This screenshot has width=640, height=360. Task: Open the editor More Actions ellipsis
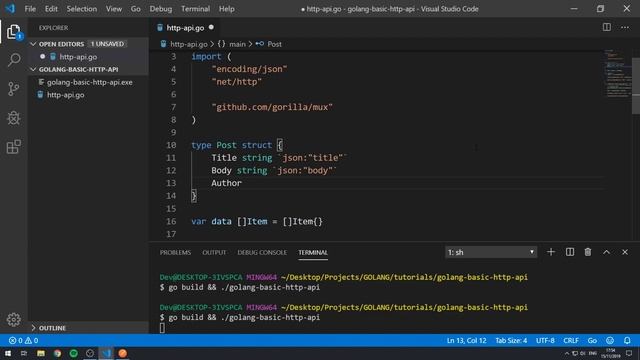point(625,27)
